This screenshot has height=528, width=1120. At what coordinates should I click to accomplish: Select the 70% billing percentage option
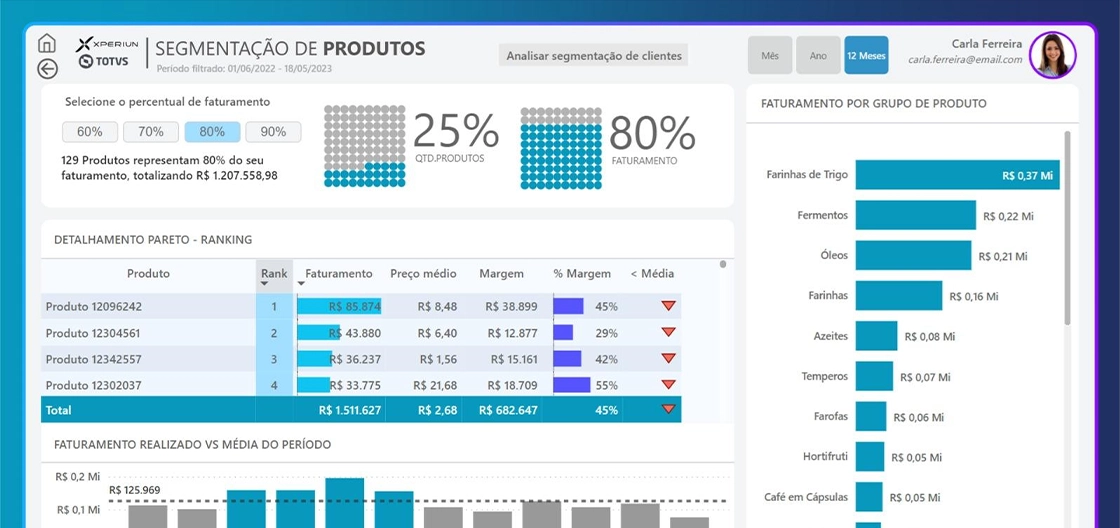[x=151, y=131]
